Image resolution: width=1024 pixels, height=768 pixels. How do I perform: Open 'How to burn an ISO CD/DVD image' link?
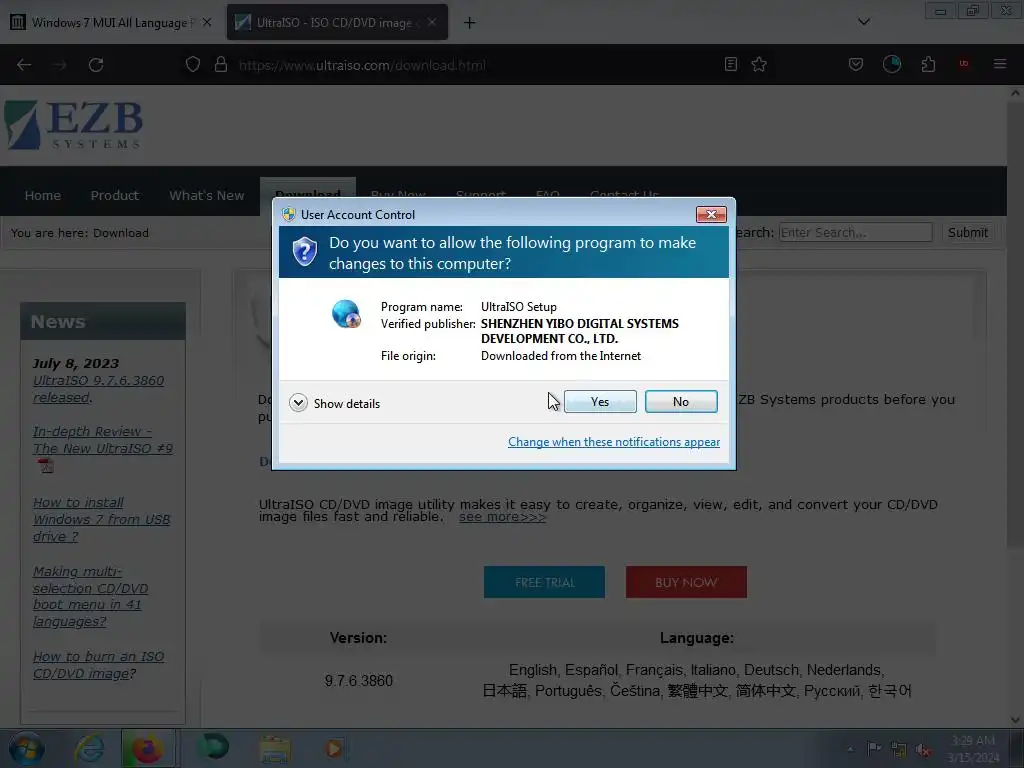point(98,665)
